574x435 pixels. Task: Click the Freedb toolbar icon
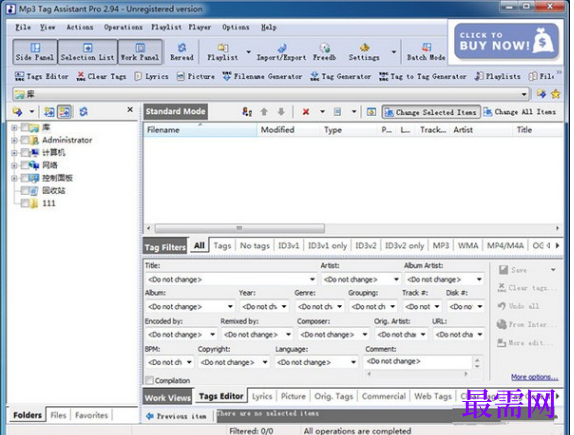[324, 52]
